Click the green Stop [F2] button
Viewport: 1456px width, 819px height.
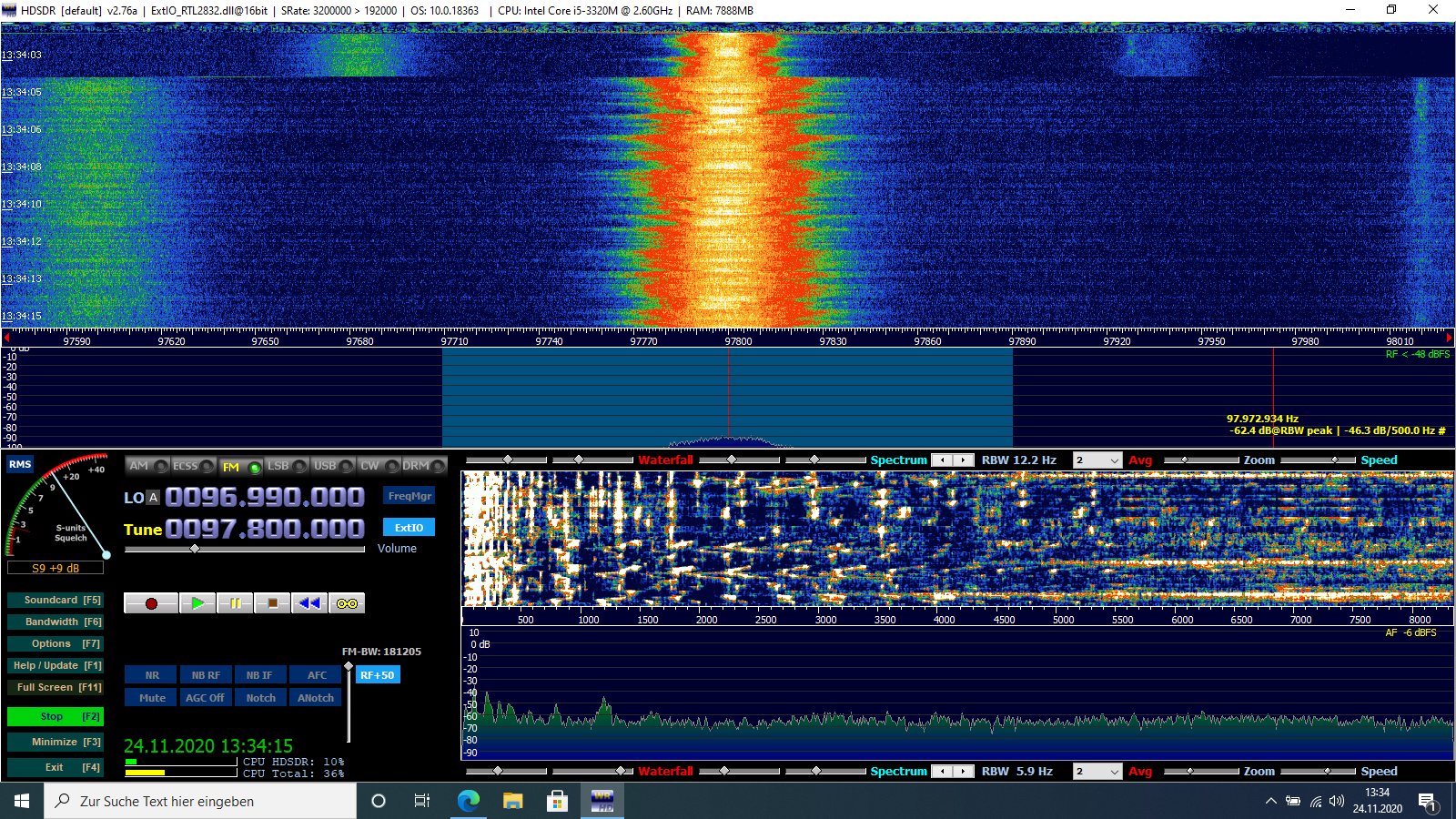click(x=56, y=717)
